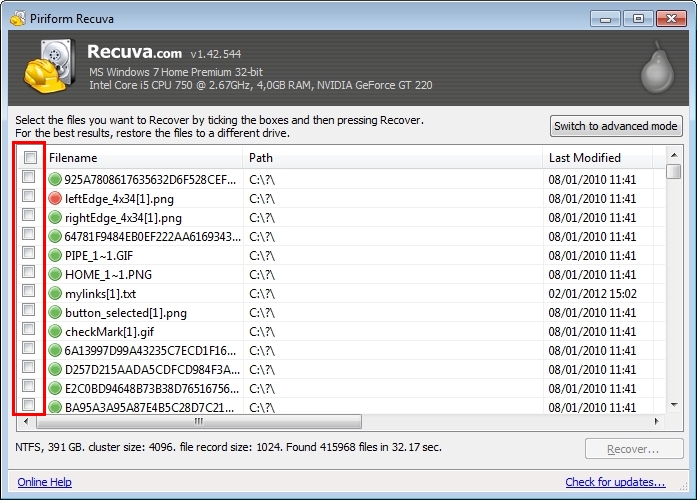The image size is (697, 500).
Task: Sort by Last Modified column header
Action: point(597,157)
